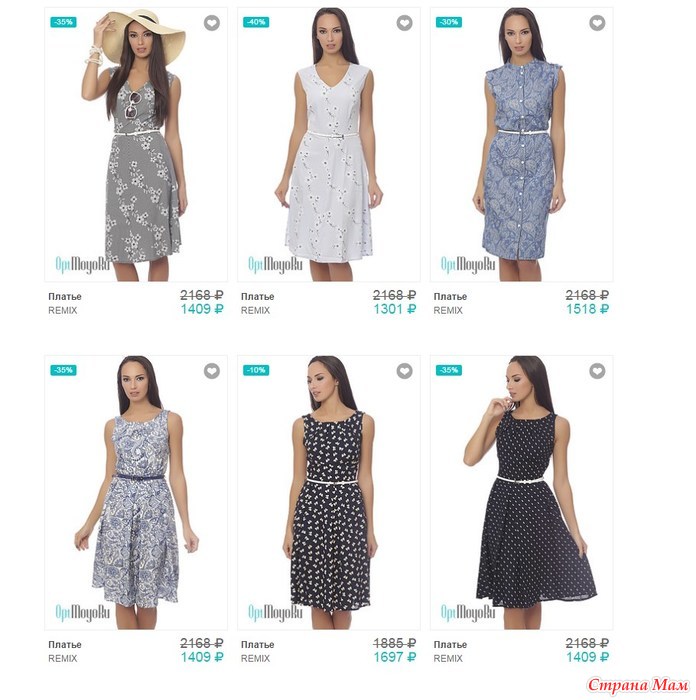Click the Страна Мам watermark logo
The width and height of the screenshot is (696, 700).
pyautogui.click(x=638, y=685)
